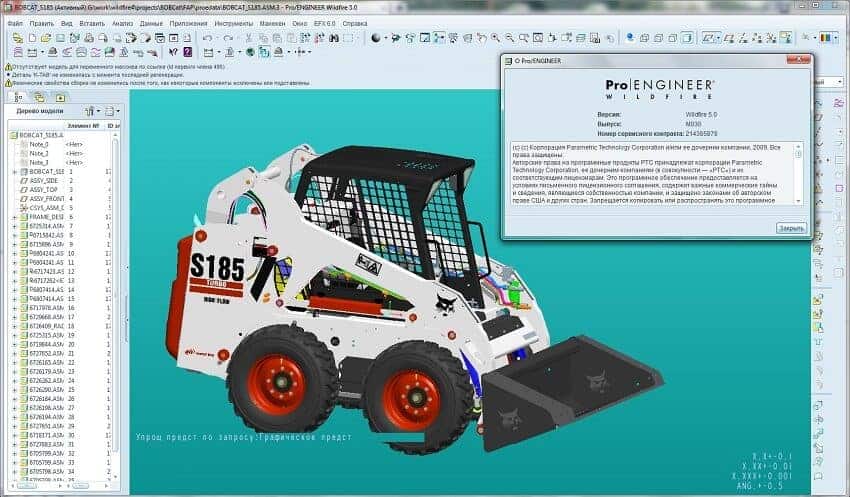Click the green globe icon in second toolbar
850x497 pixels.
click(250, 52)
